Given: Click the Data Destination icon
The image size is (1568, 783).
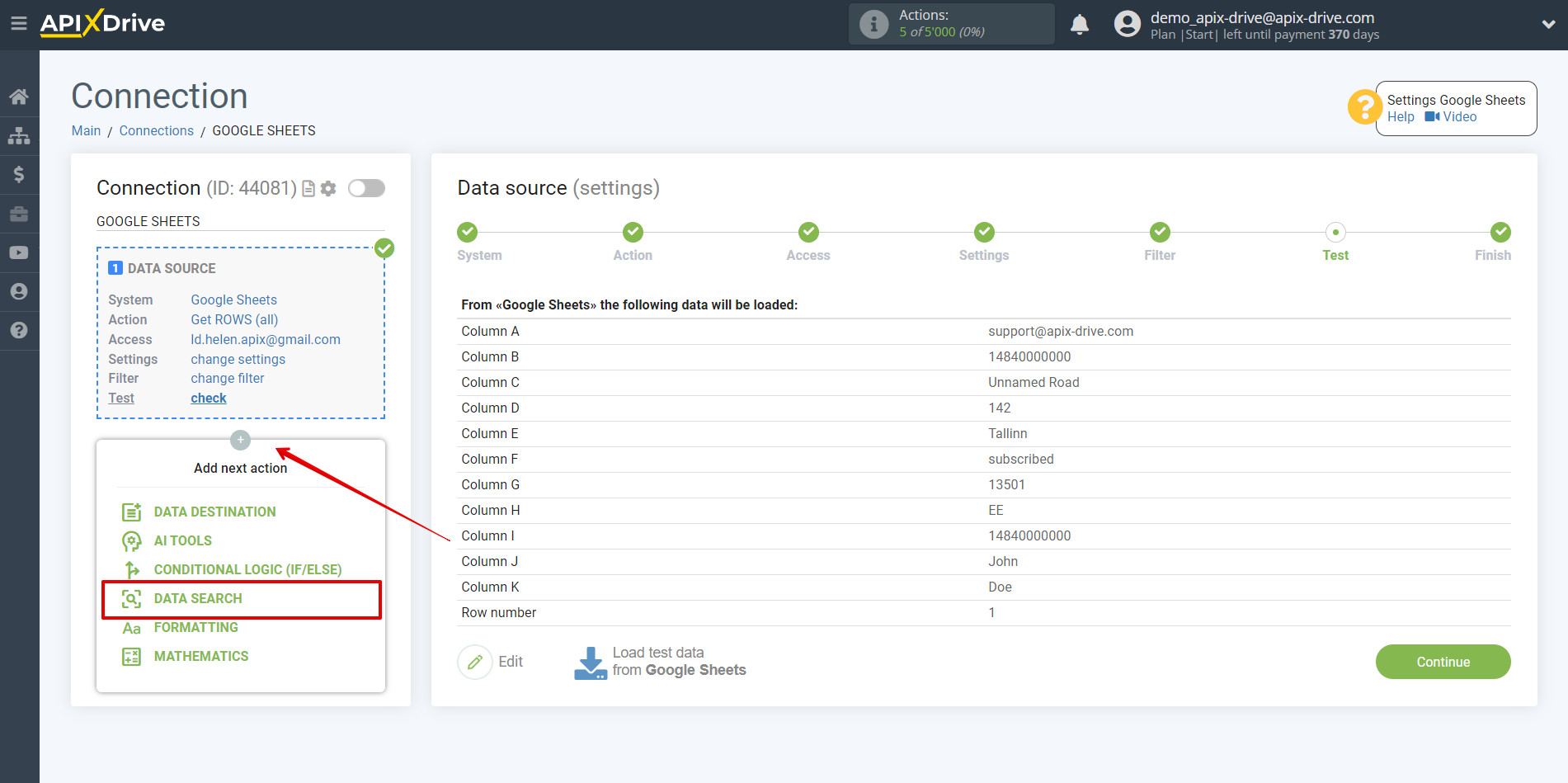Looking at the screenshot, I should tap(131, 512).
